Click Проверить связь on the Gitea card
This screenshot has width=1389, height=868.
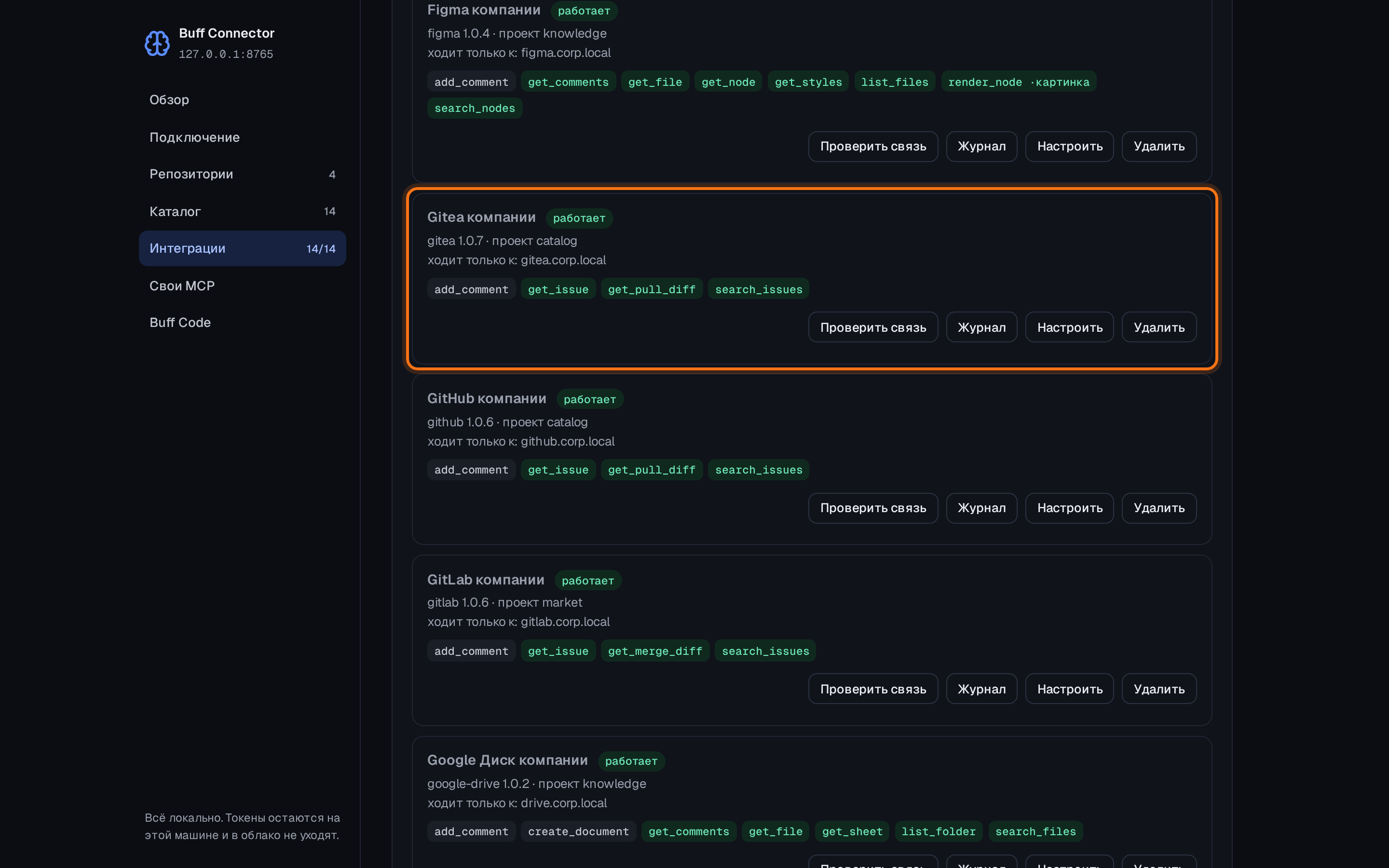[x=873, y=327]
